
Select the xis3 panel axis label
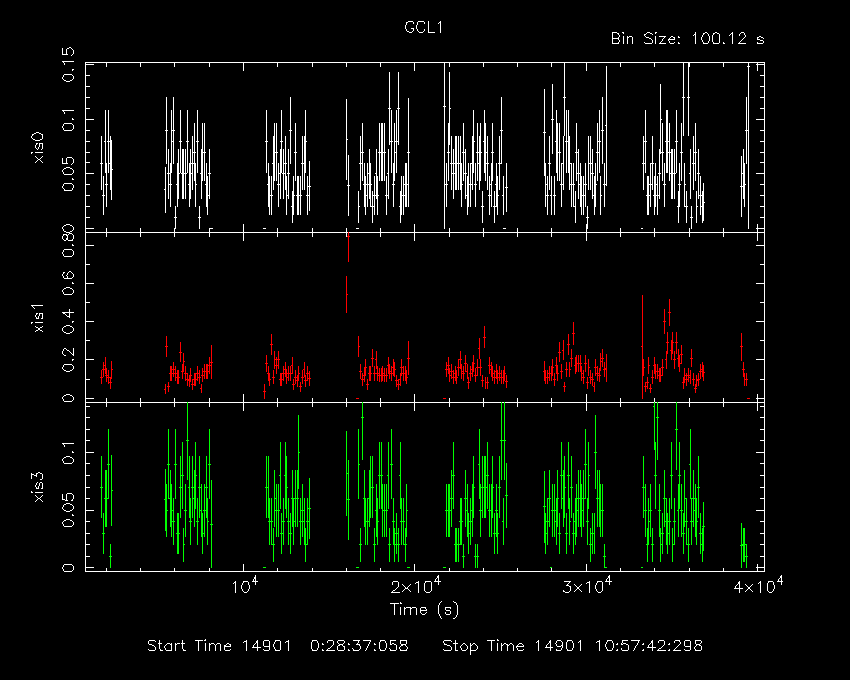click(39, 487)
